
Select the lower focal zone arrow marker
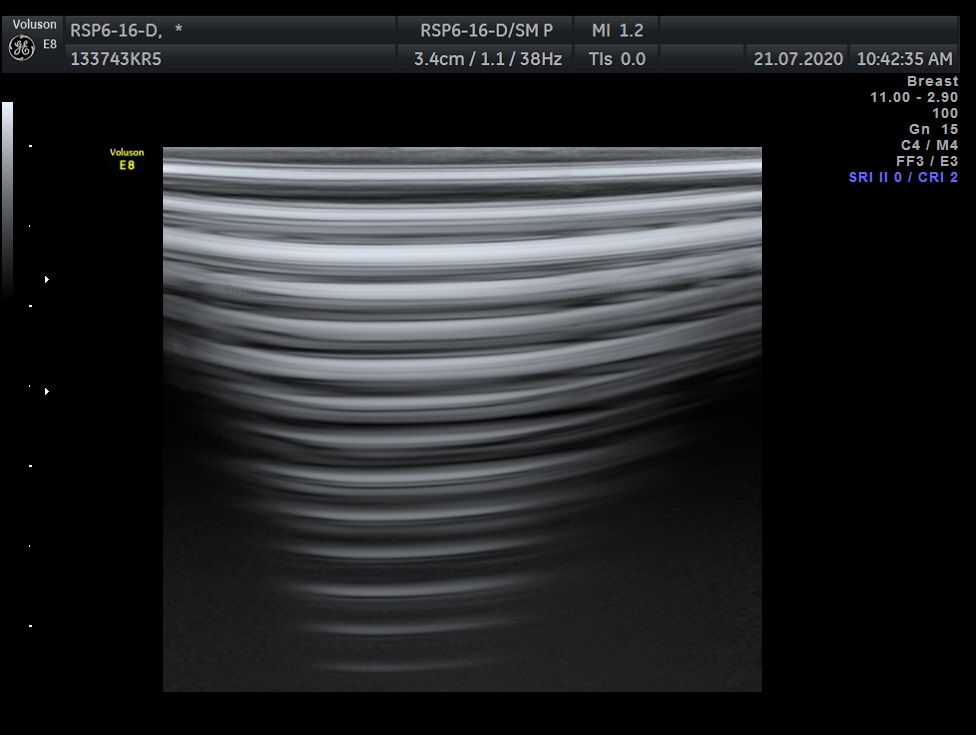pyautogui.click(x=46, y=392)
